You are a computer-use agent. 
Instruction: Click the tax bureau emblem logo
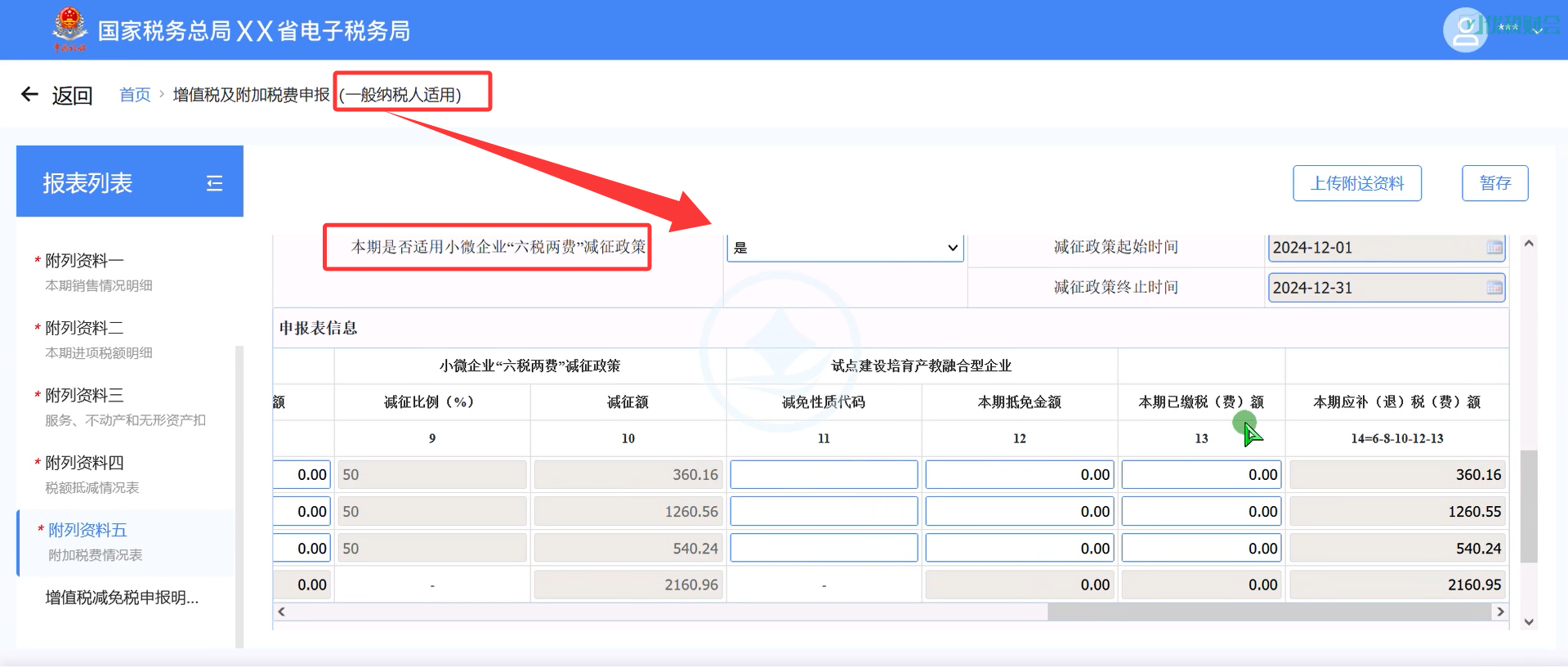pos(69,29)
